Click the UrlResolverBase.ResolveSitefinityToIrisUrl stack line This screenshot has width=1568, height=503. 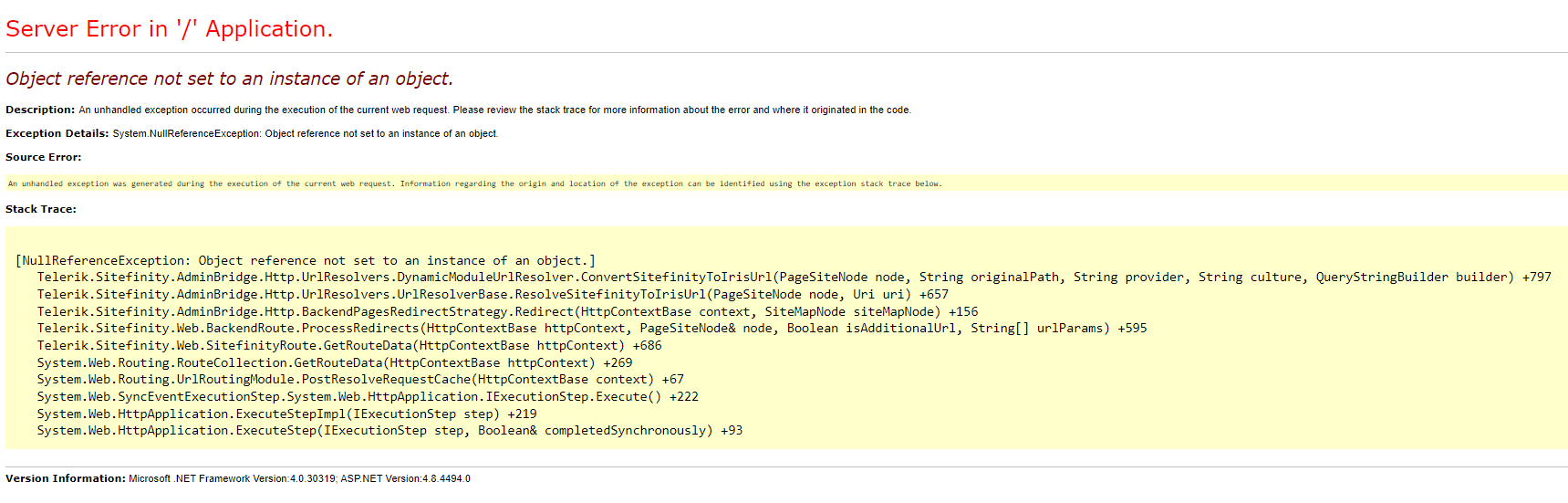coord(493,295)
